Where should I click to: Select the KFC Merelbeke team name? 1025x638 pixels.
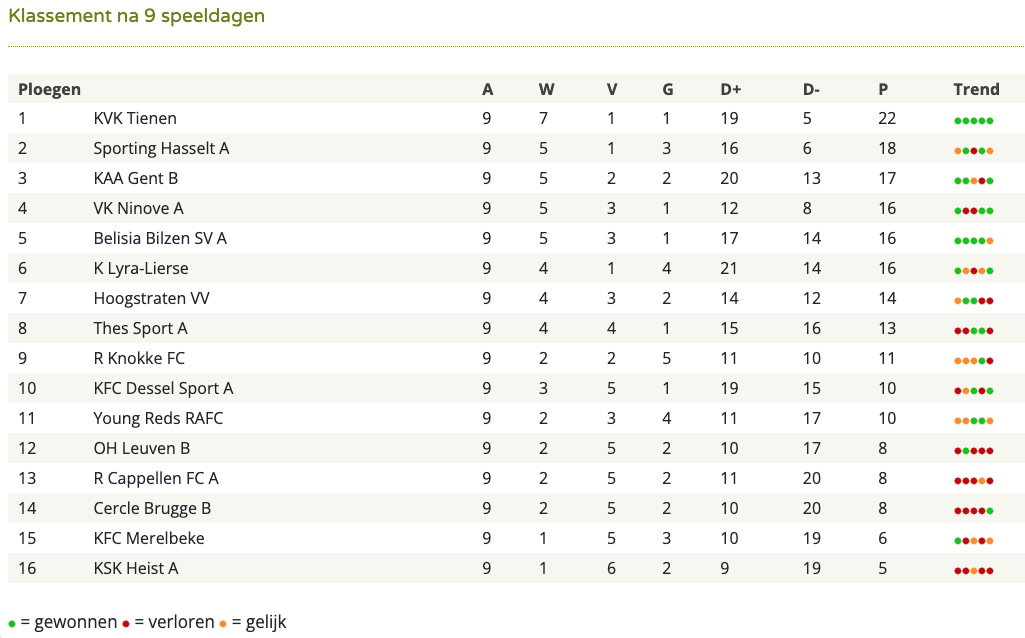pos(149,539)
